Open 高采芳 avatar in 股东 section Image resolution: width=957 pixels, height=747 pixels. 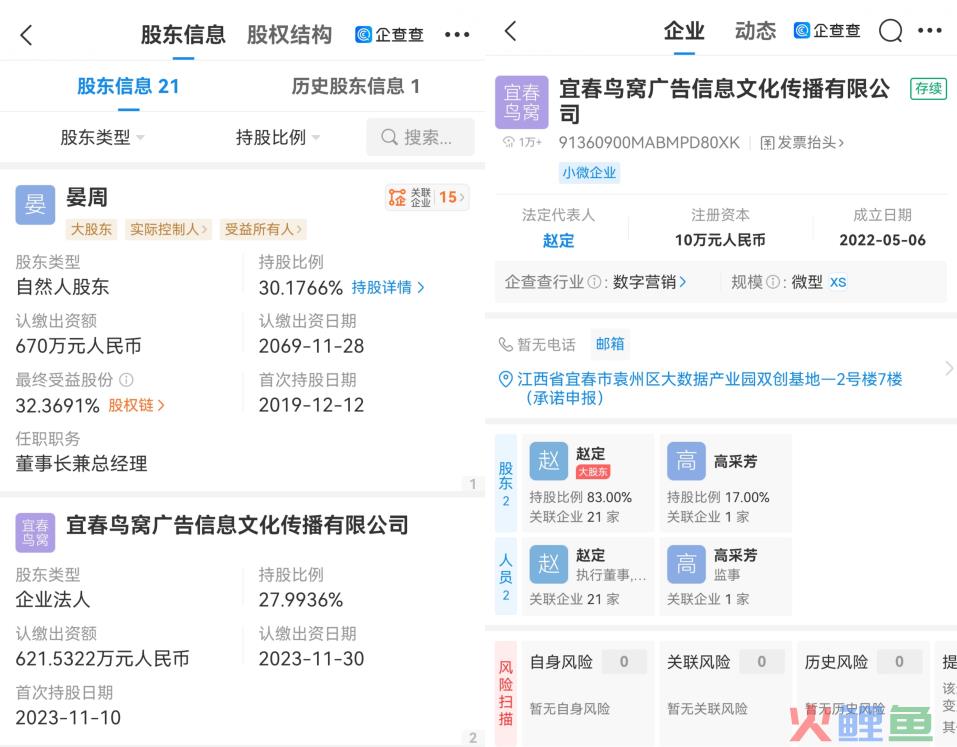coord(686,461)
